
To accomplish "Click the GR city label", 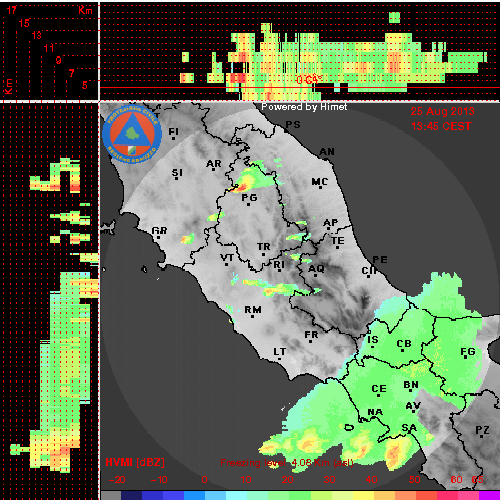I will coord(159,231).
